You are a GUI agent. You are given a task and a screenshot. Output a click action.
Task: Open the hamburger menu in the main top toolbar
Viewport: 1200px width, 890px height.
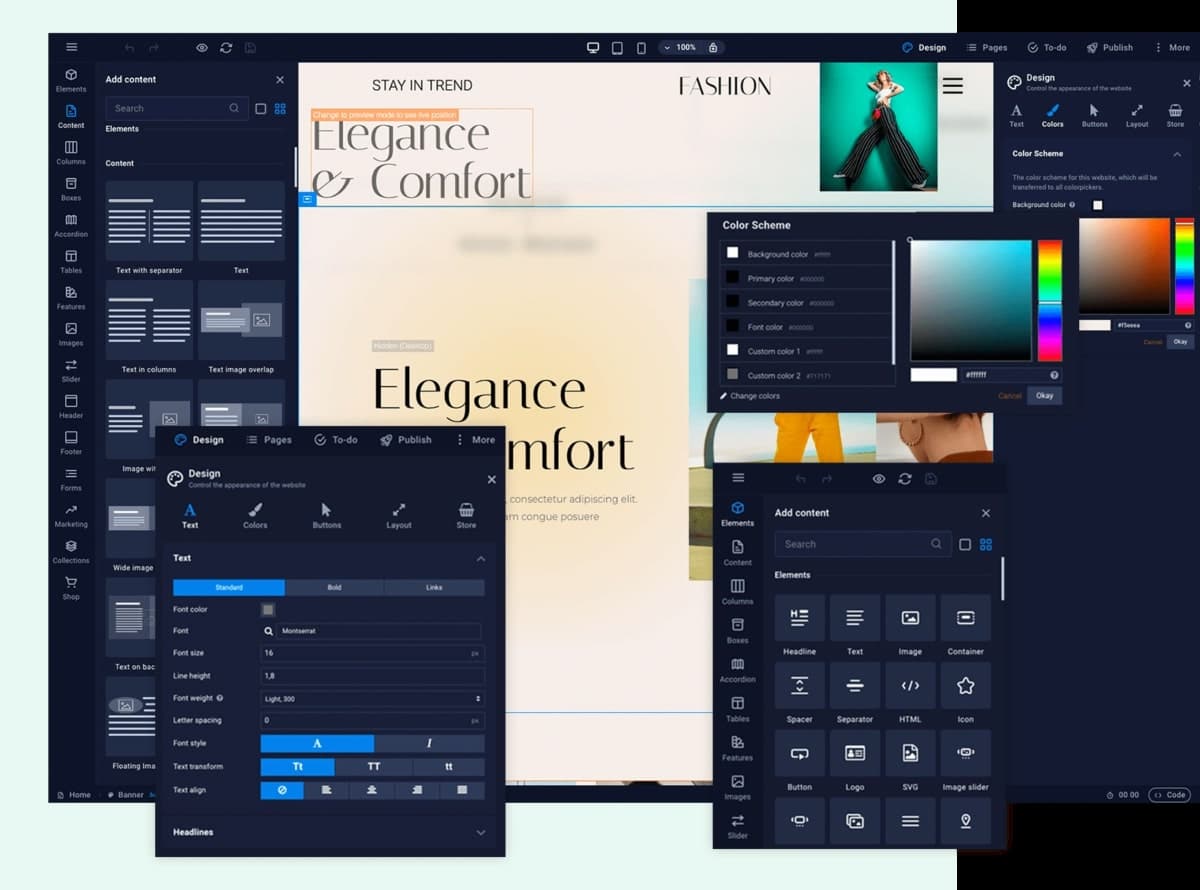[71, 47]
